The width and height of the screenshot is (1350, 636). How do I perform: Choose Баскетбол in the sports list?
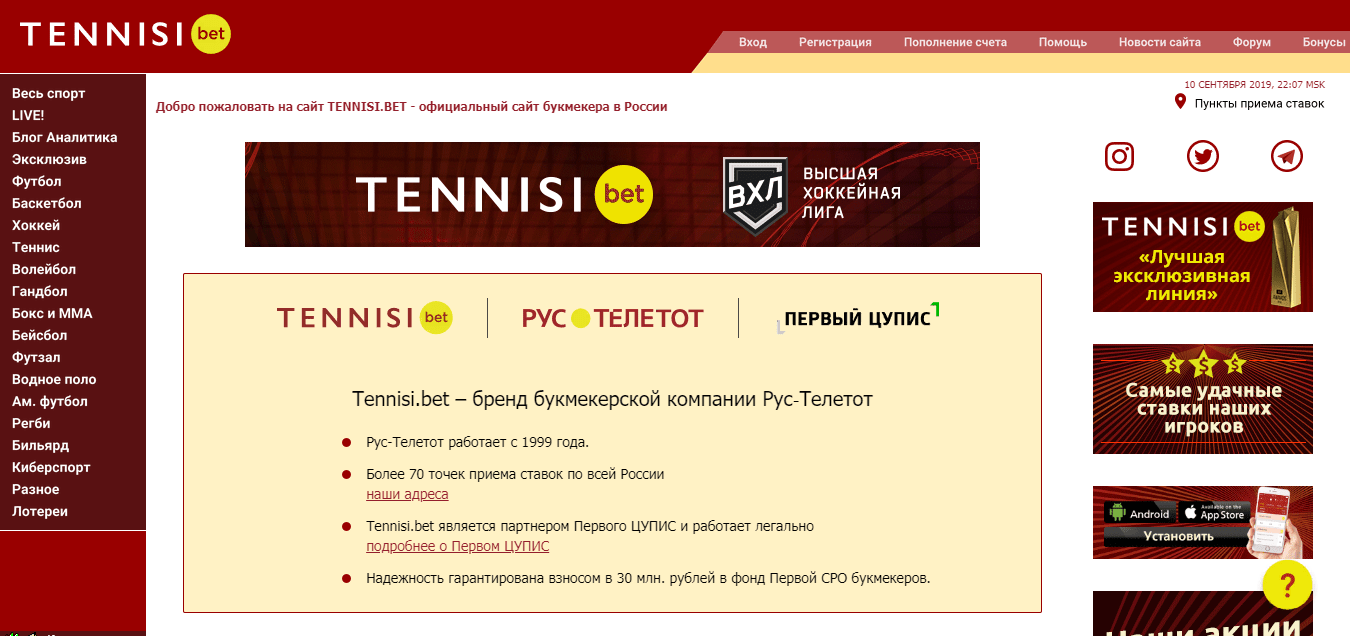[47, 203]
